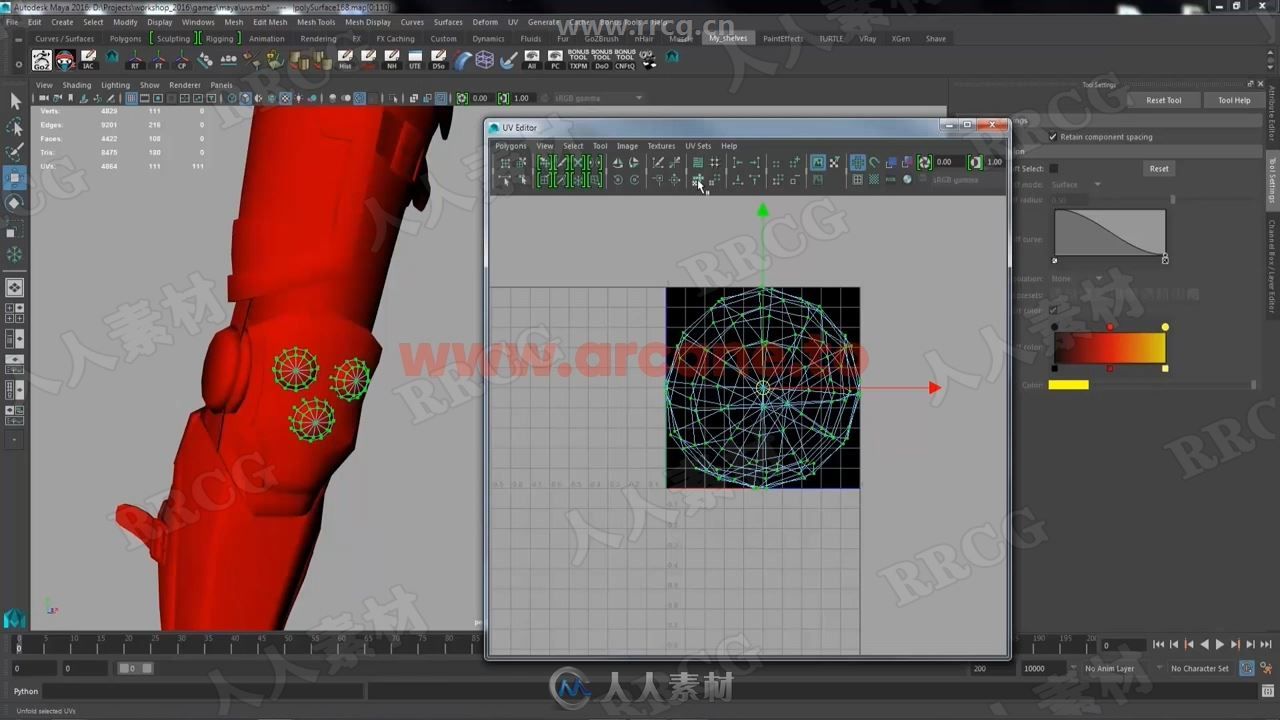
Task: Open the viewport sRGB gamma dropdown
Action: [x=598, y=98]
